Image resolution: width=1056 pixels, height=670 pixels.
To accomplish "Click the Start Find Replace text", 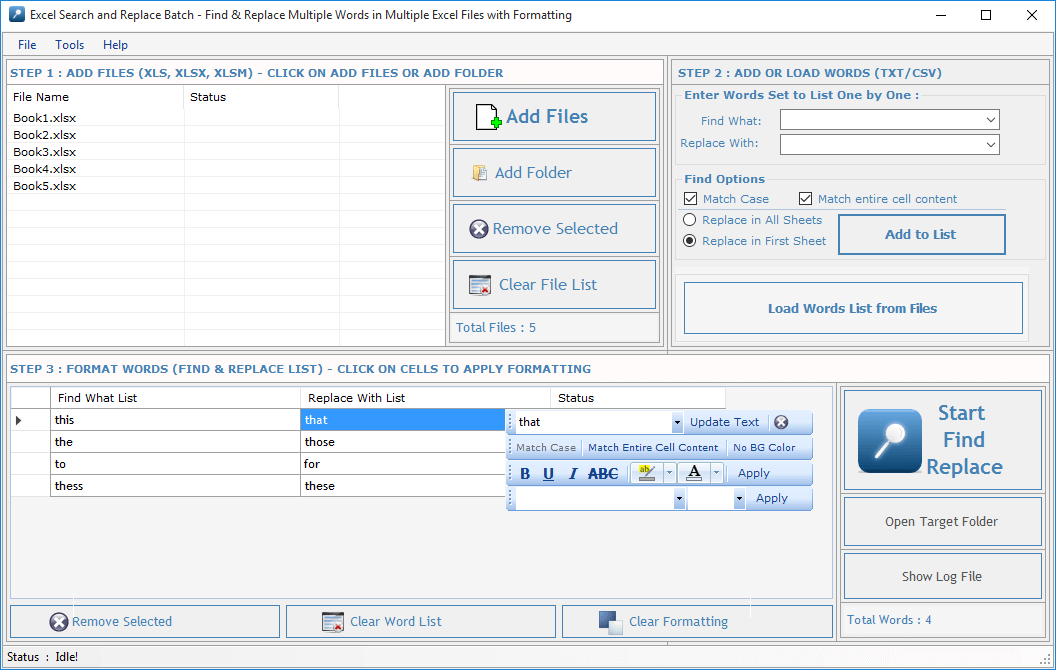I will click(964, 440).
